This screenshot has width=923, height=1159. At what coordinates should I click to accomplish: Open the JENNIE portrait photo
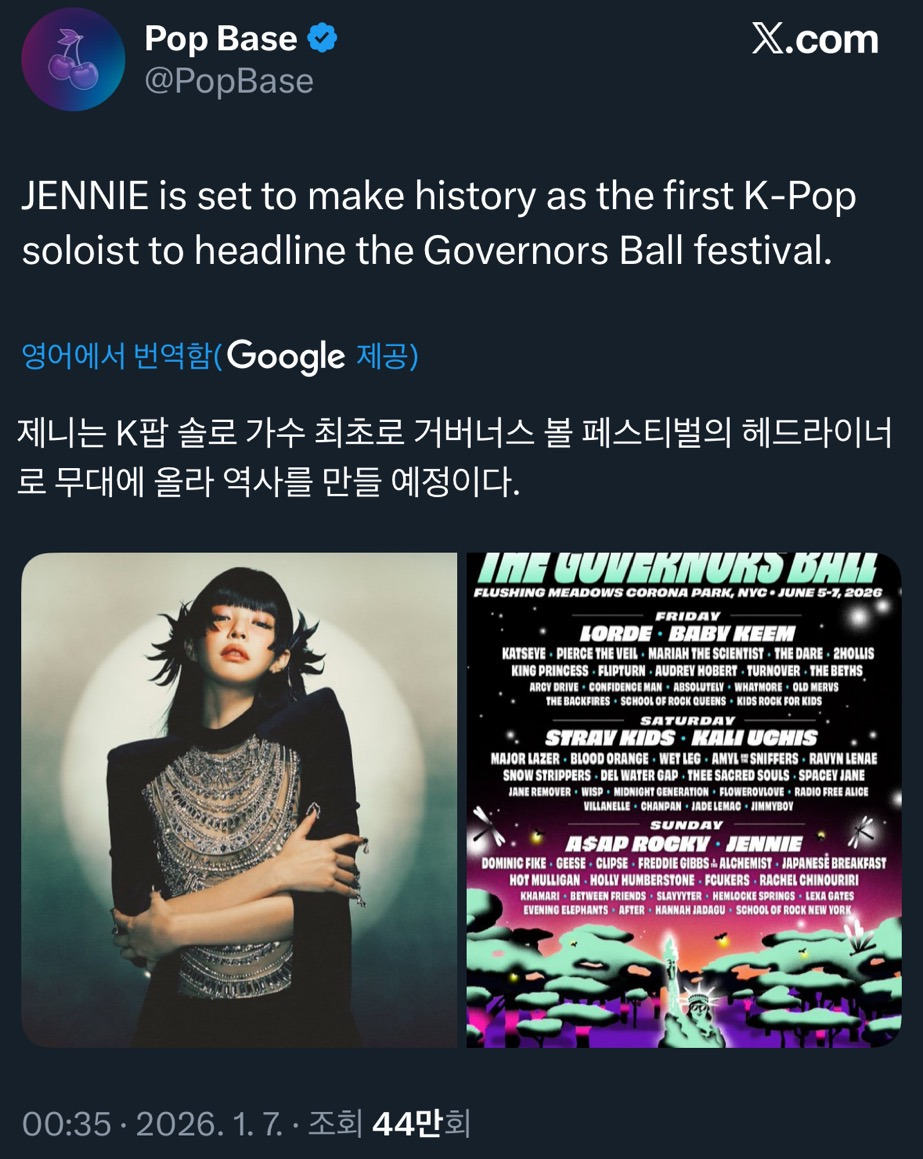click(x=239, y=800)
